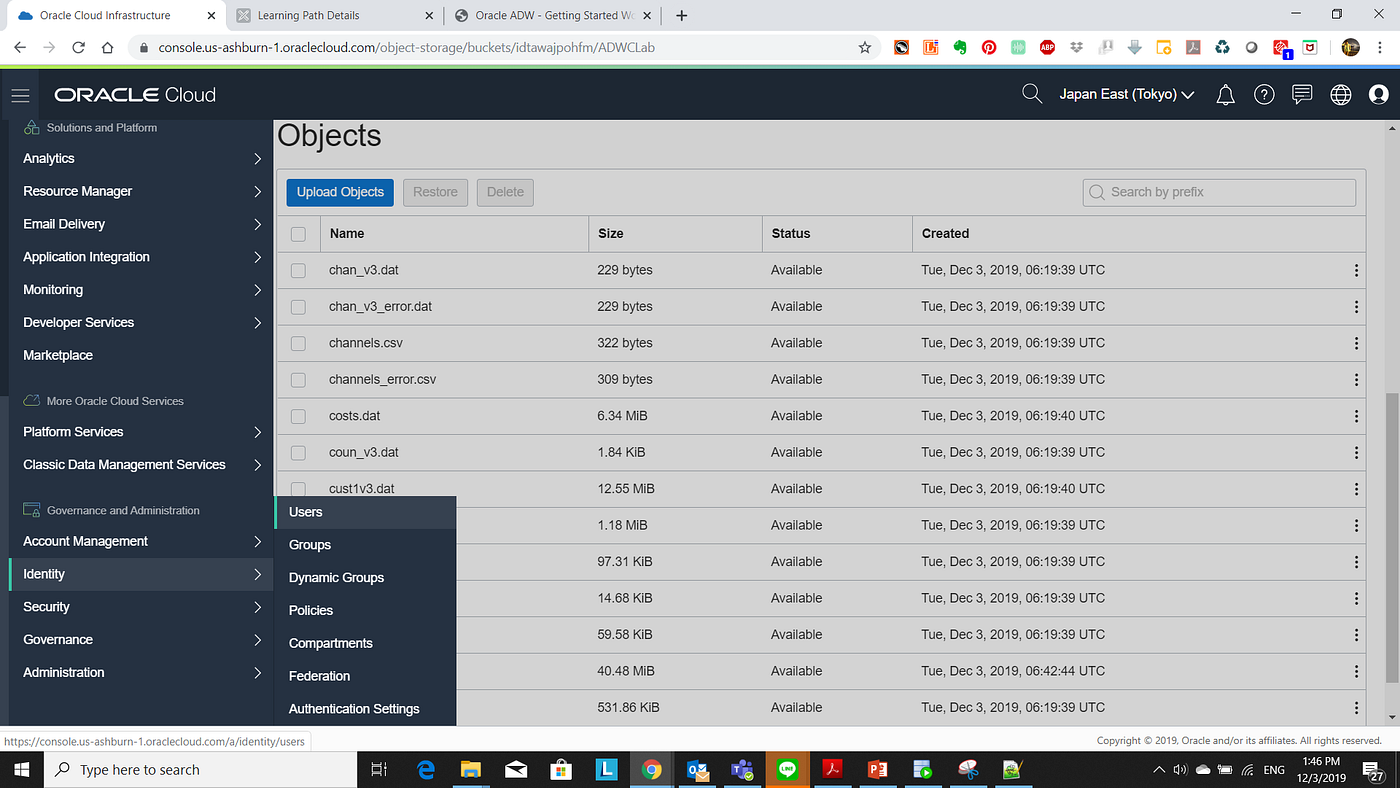Screen dimensions: 1400x788
Task: Click the Pinterest extension icon
Action: (x=989, y=47)
